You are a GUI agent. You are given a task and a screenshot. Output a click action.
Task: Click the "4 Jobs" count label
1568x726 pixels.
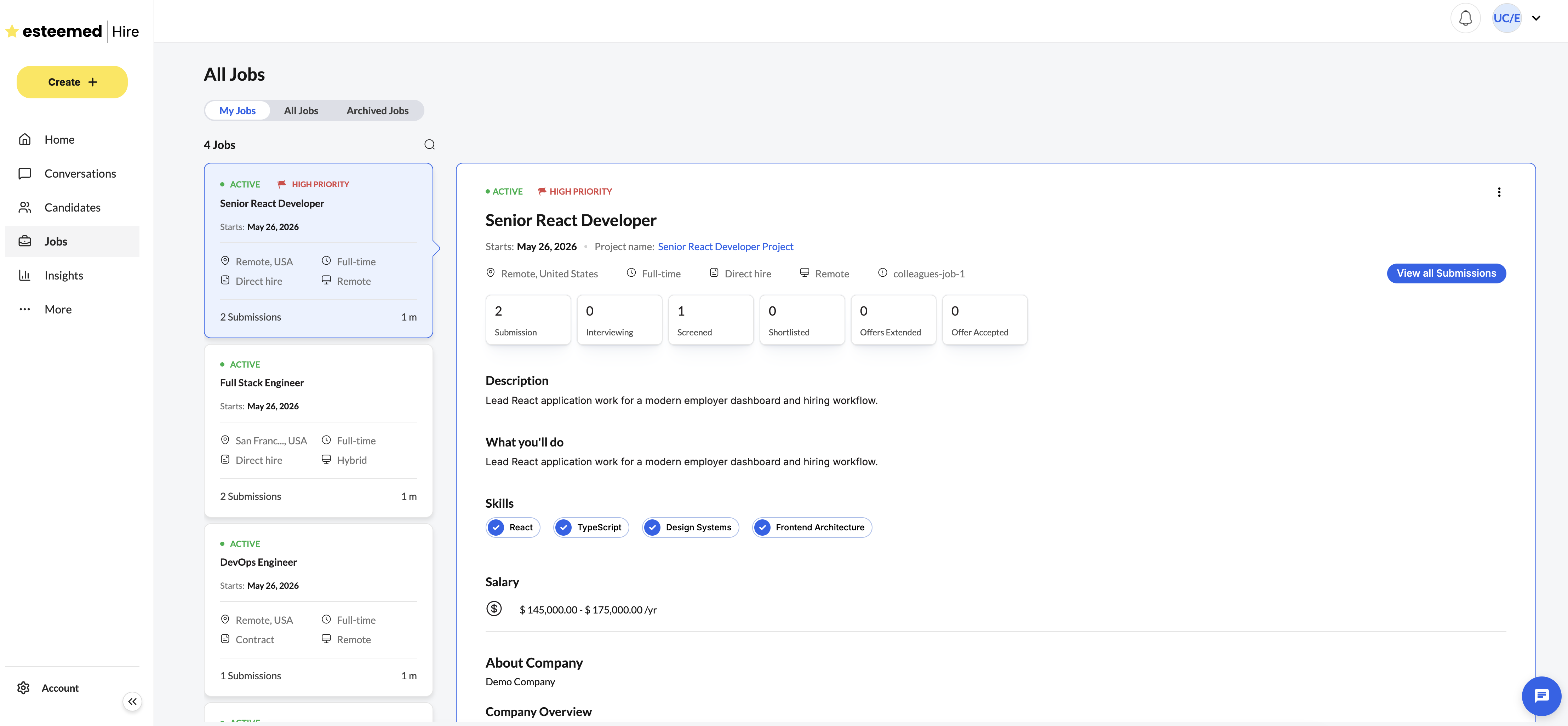pos(219,145)
